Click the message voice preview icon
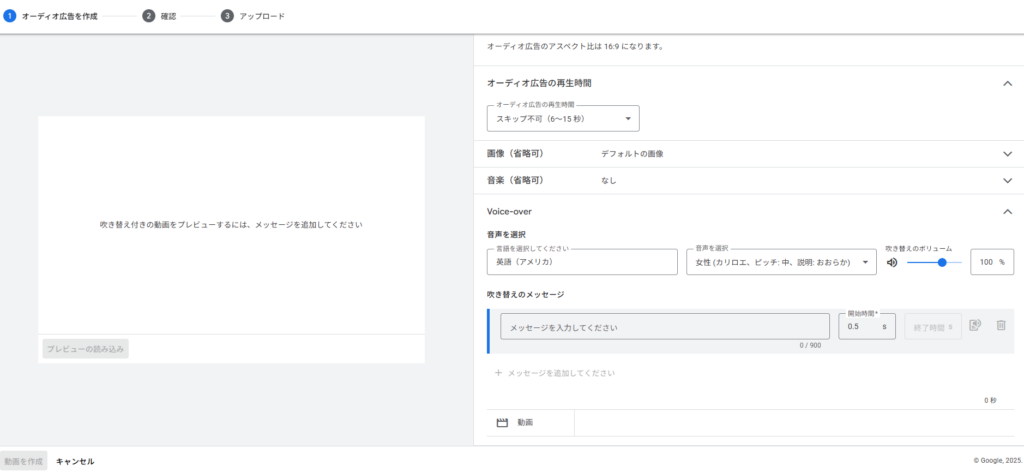1024x472 pixels. pos(976,325)
